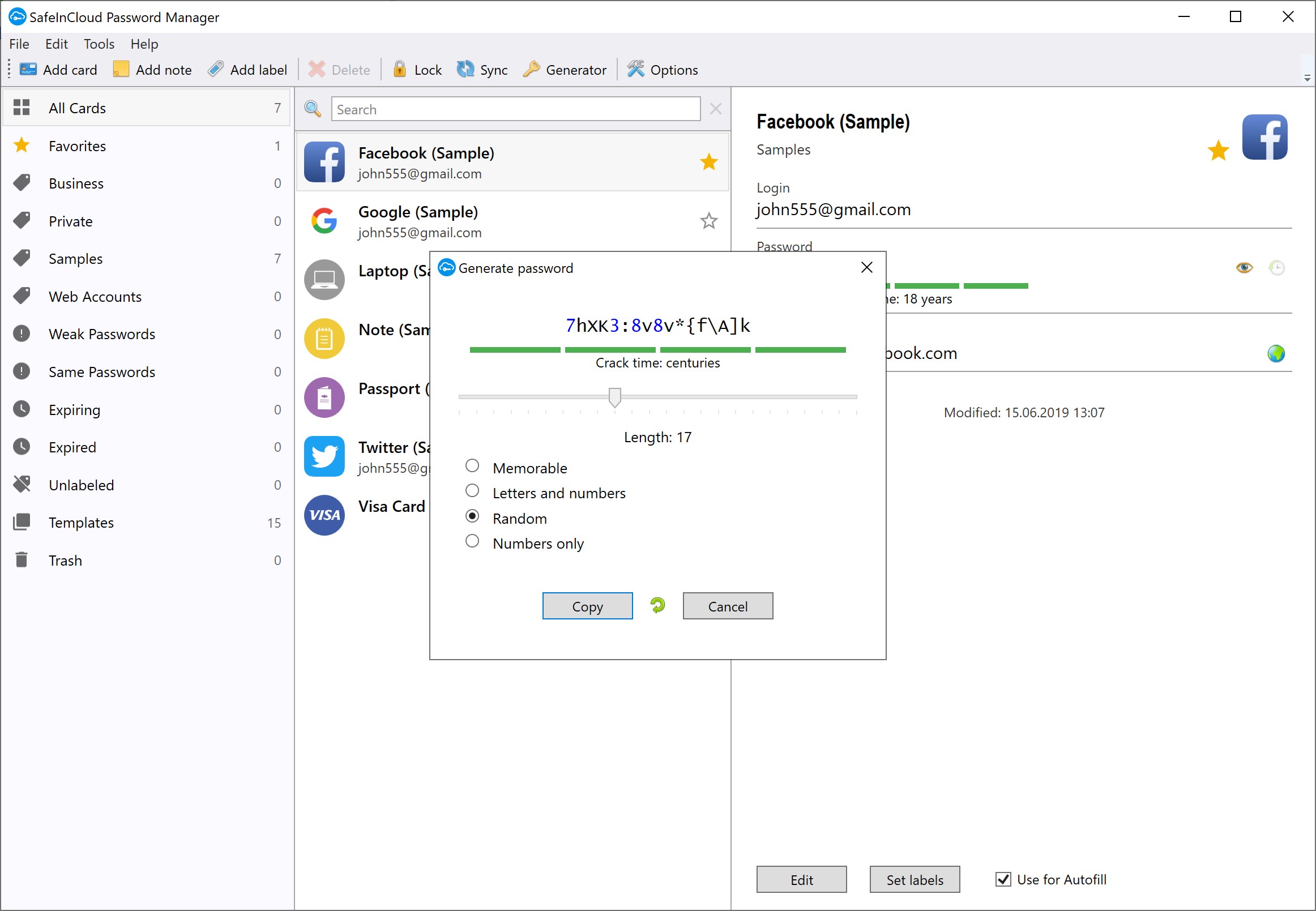Click the Add card toolbar icon

click(x=28, y=69)
